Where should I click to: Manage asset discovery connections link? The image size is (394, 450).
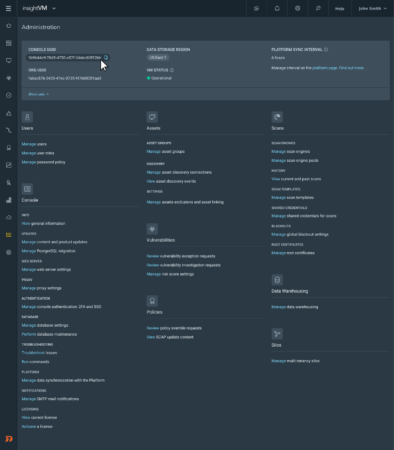pyautogui.click(x=179, y=172)
